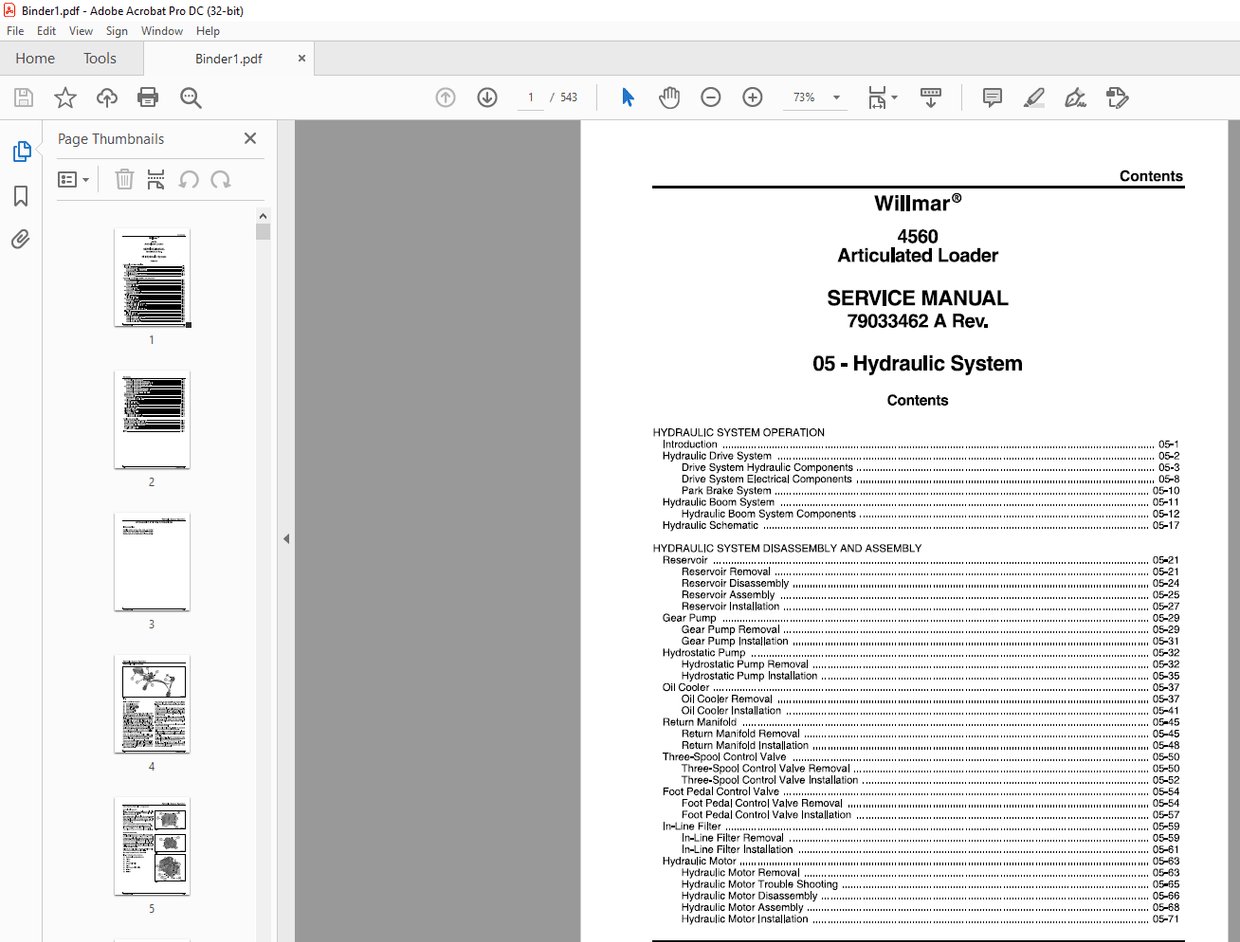Click the delete page trash icon

coord(124,179)
